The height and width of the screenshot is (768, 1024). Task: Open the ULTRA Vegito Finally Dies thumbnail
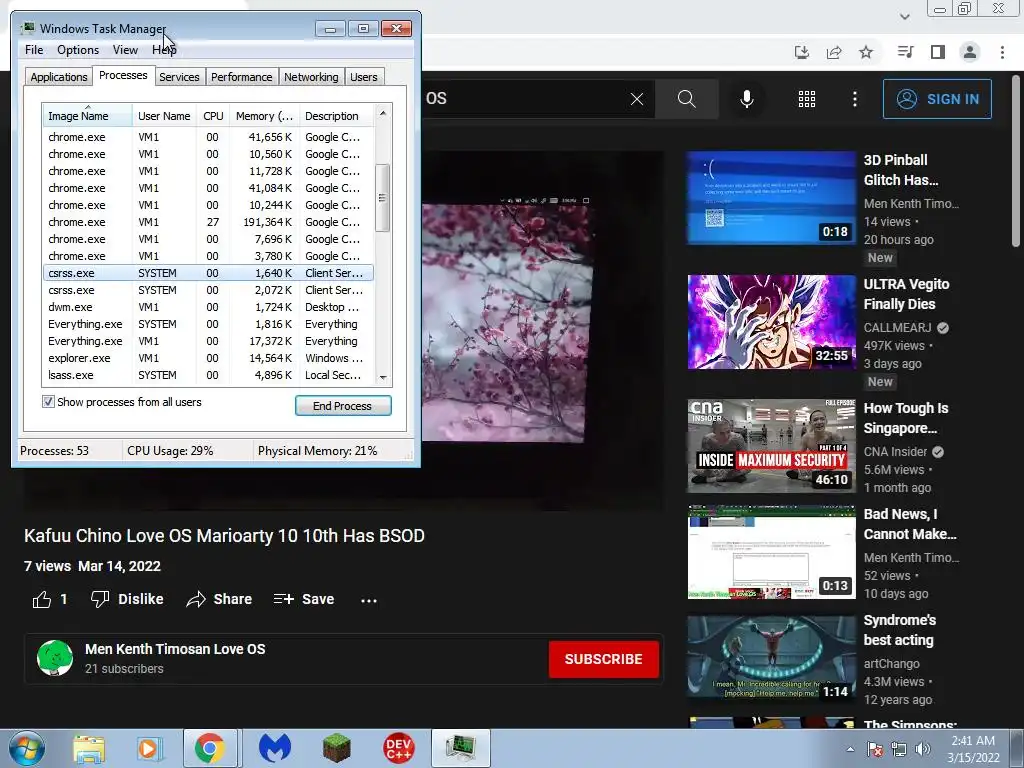coord(771,322)
